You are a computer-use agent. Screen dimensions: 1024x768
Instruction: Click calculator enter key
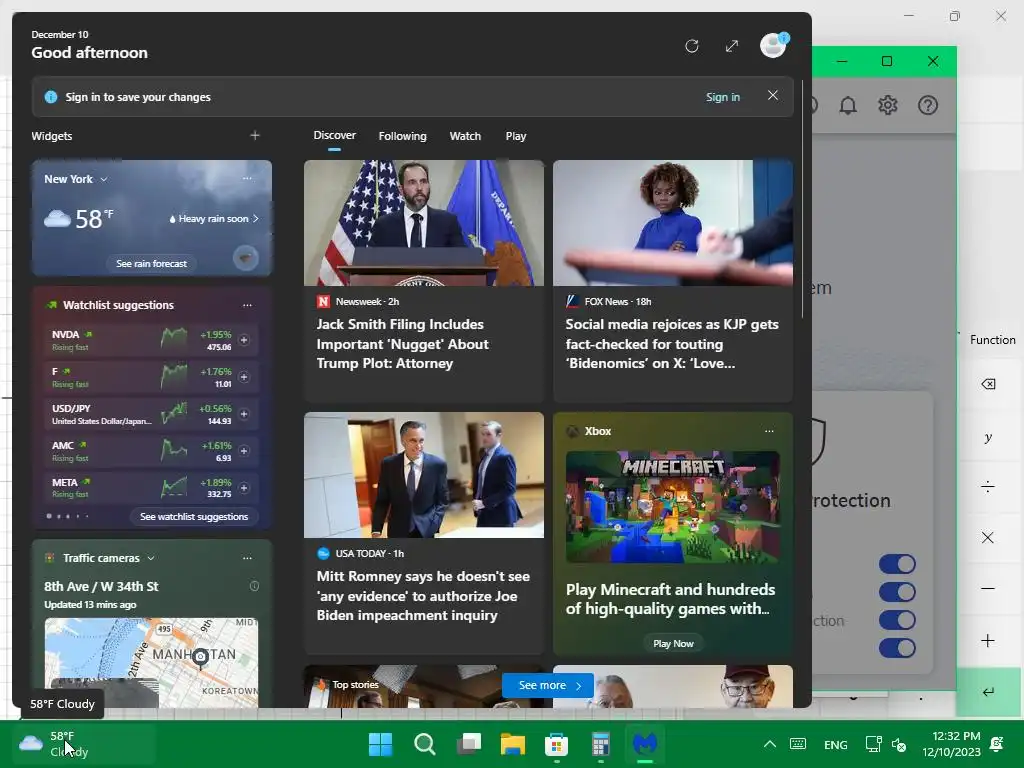click(x=989, y=692)
